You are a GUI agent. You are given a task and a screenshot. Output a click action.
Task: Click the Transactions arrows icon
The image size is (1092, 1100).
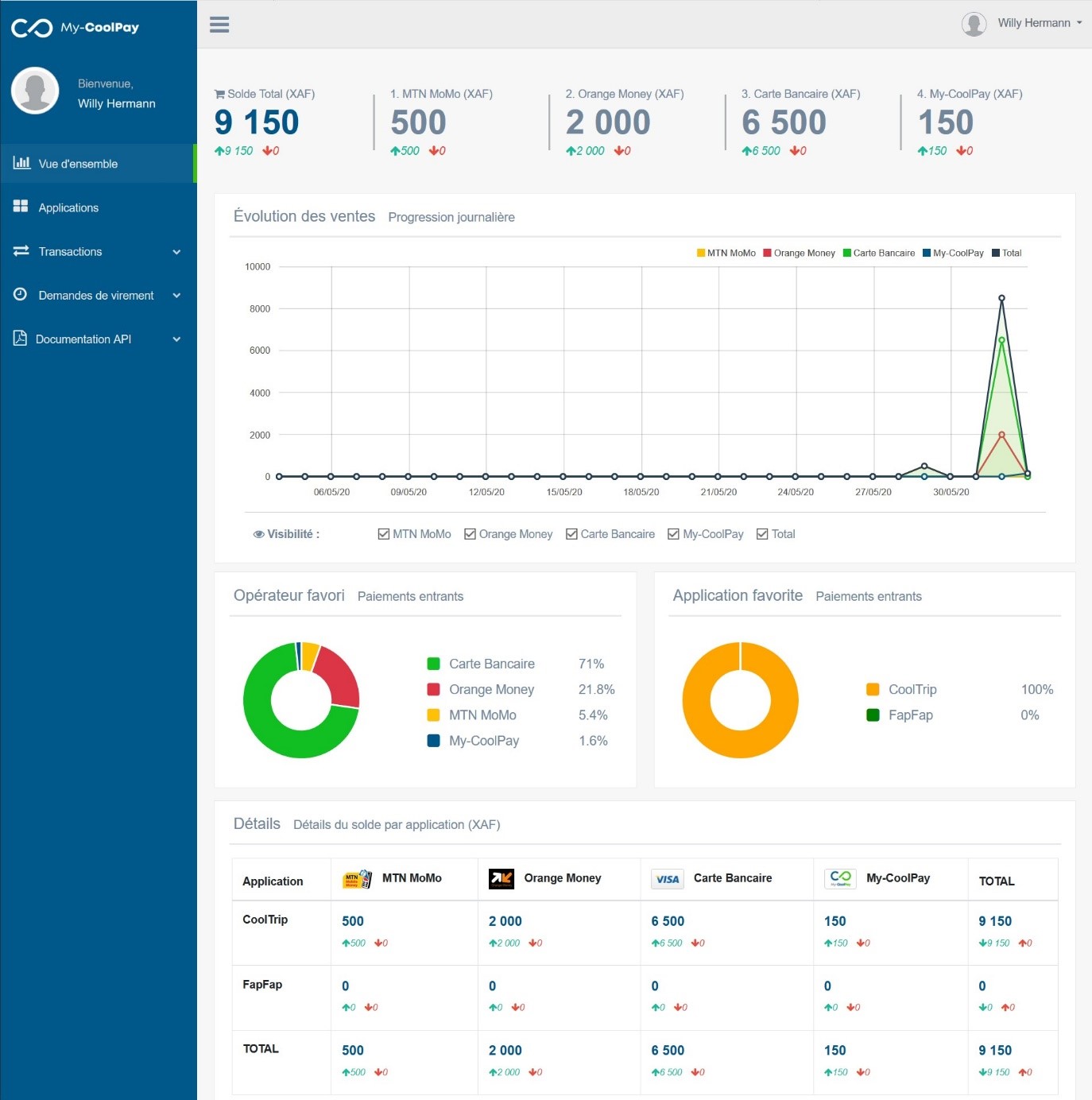21,250
